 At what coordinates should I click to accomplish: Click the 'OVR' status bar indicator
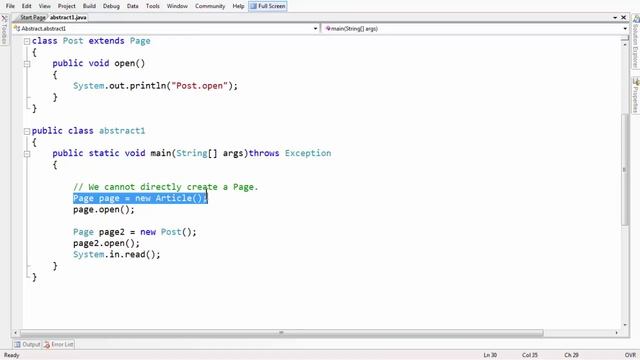[630, 355]
